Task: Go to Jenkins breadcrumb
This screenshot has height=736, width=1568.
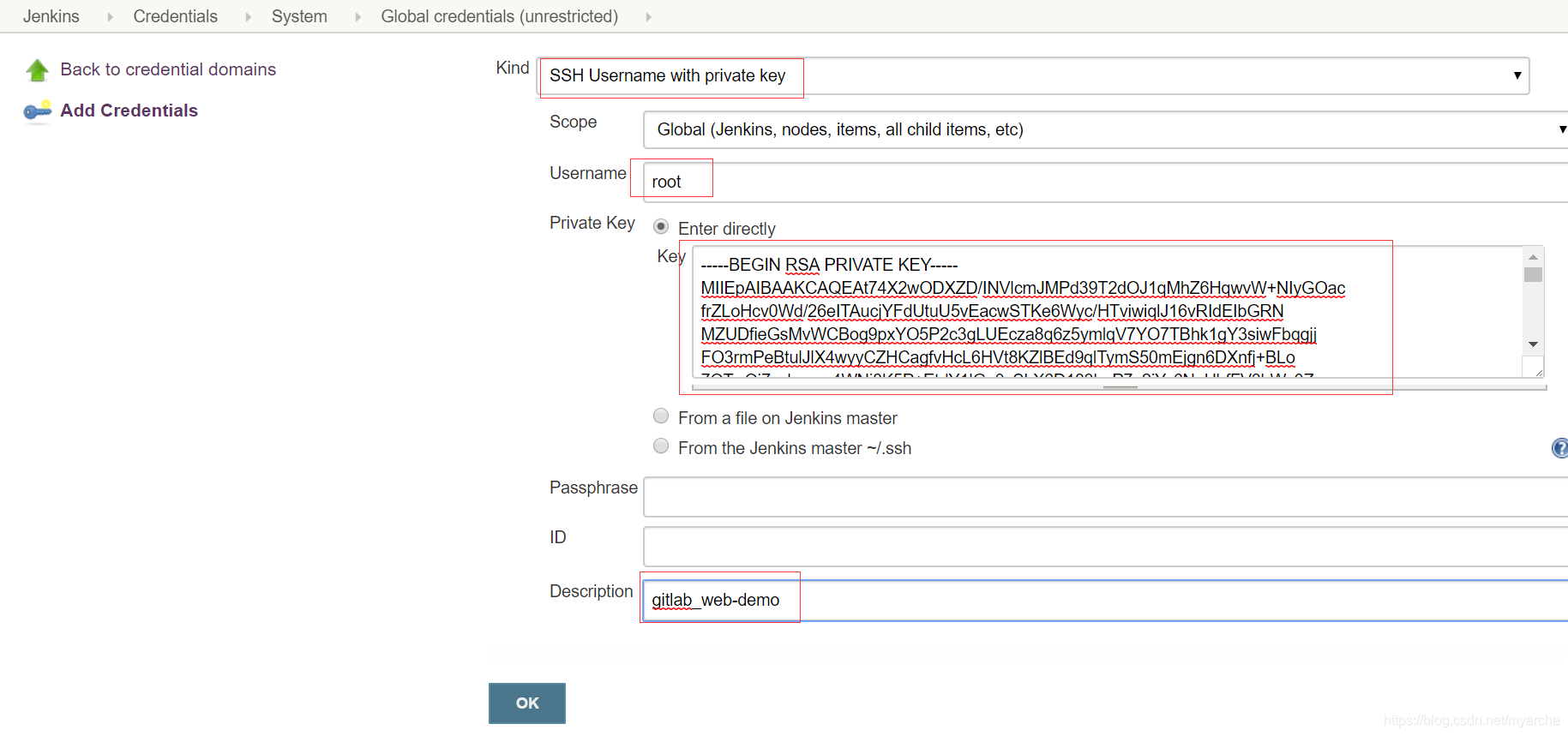Action: (x=51, y=16)
